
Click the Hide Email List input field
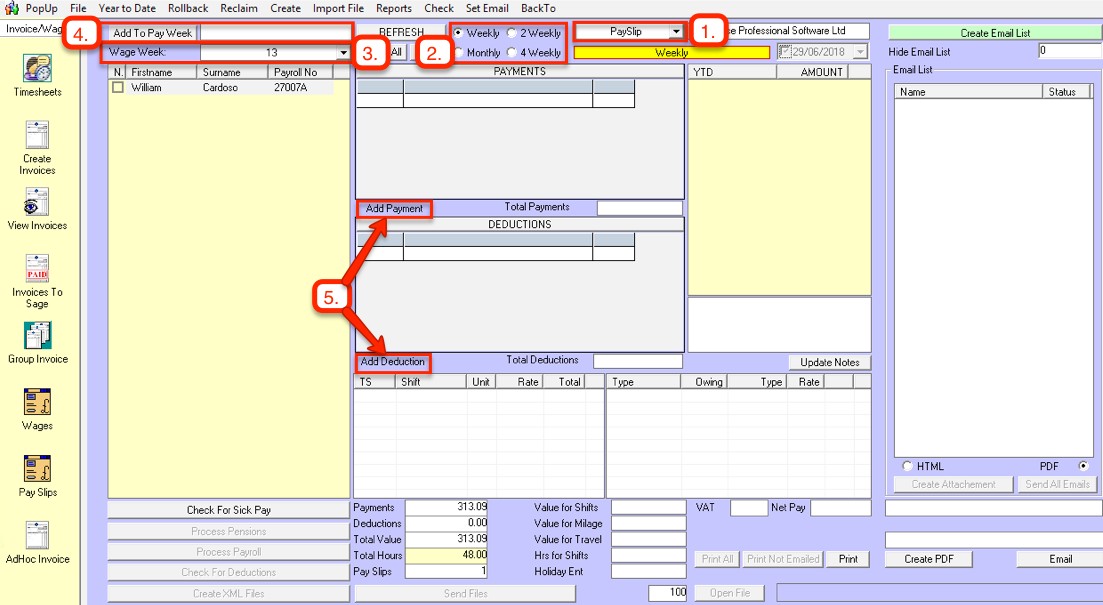(x=1069, y=51)
